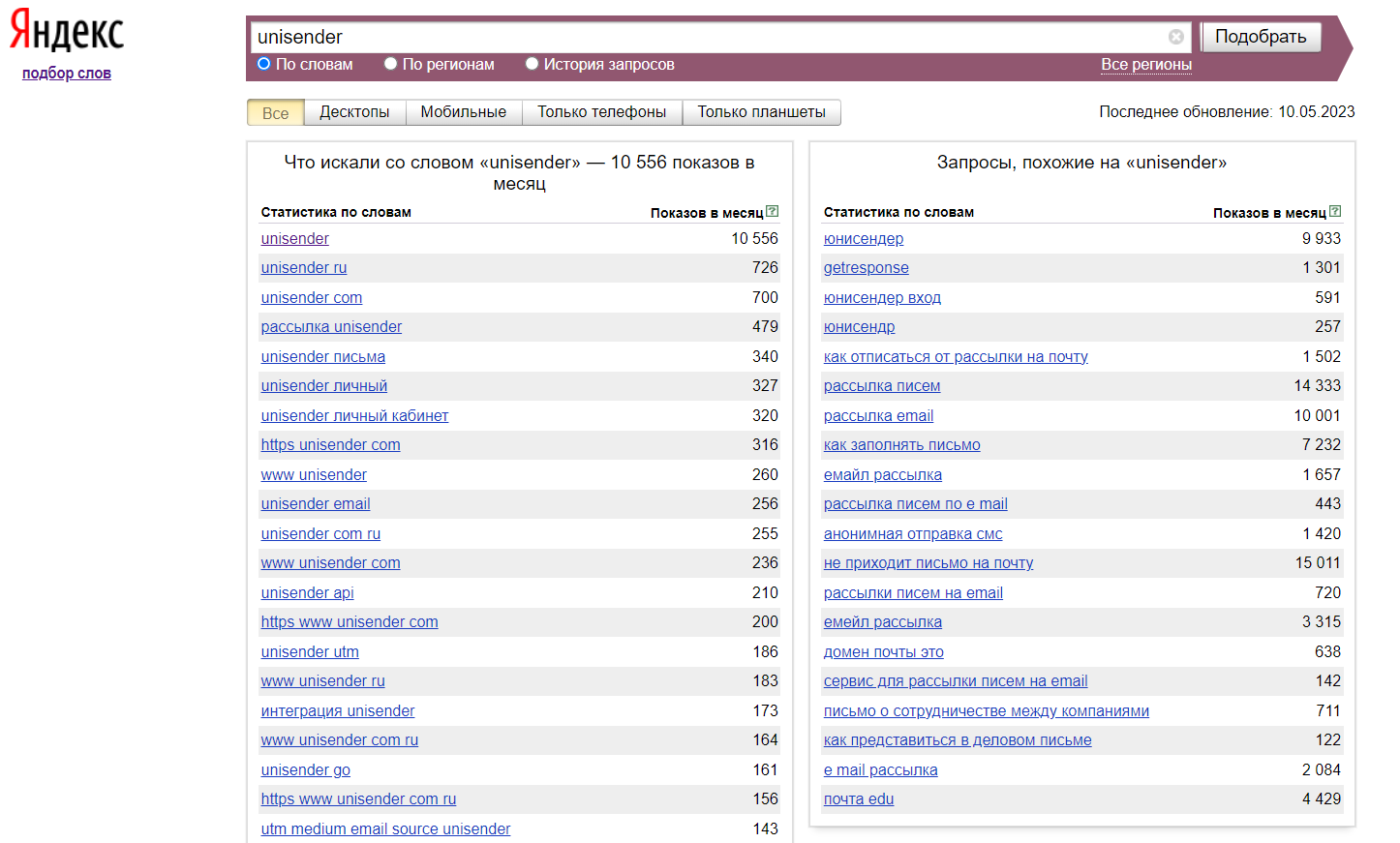This screenshot has width=1400, height=843.
Task: Open the рассылка unisender keyword
Action: [331, 327]
